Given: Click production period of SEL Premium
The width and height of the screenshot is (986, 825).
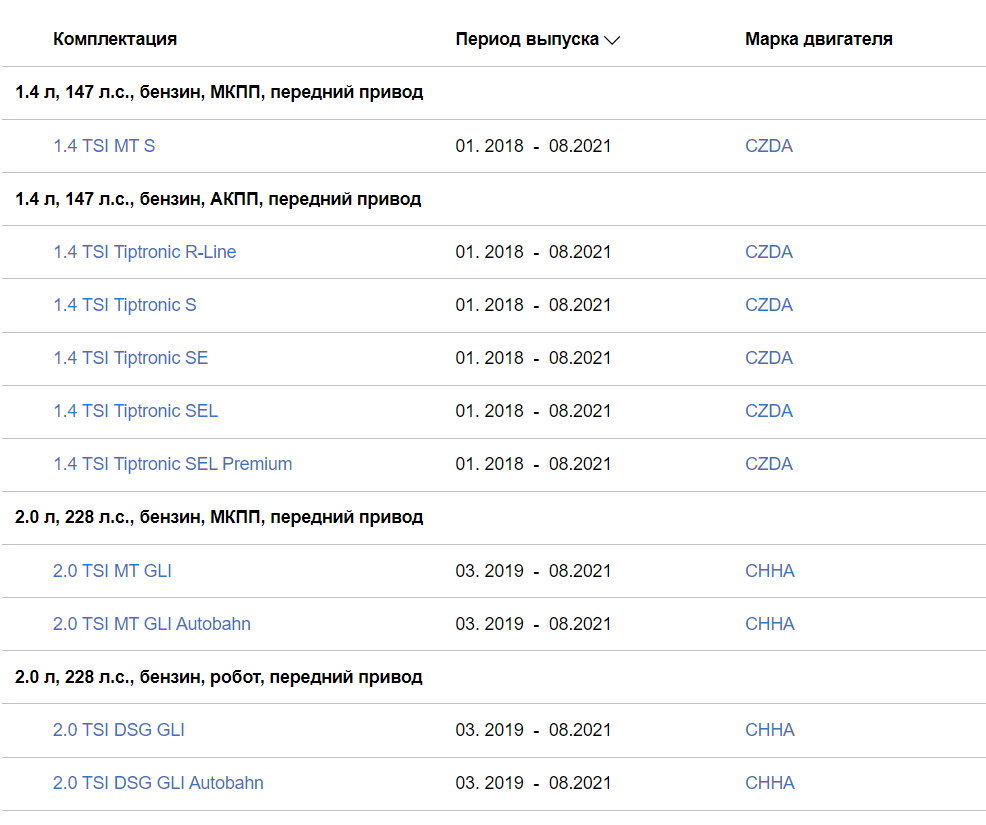Looking at the screenshot, I should point(533,464).
